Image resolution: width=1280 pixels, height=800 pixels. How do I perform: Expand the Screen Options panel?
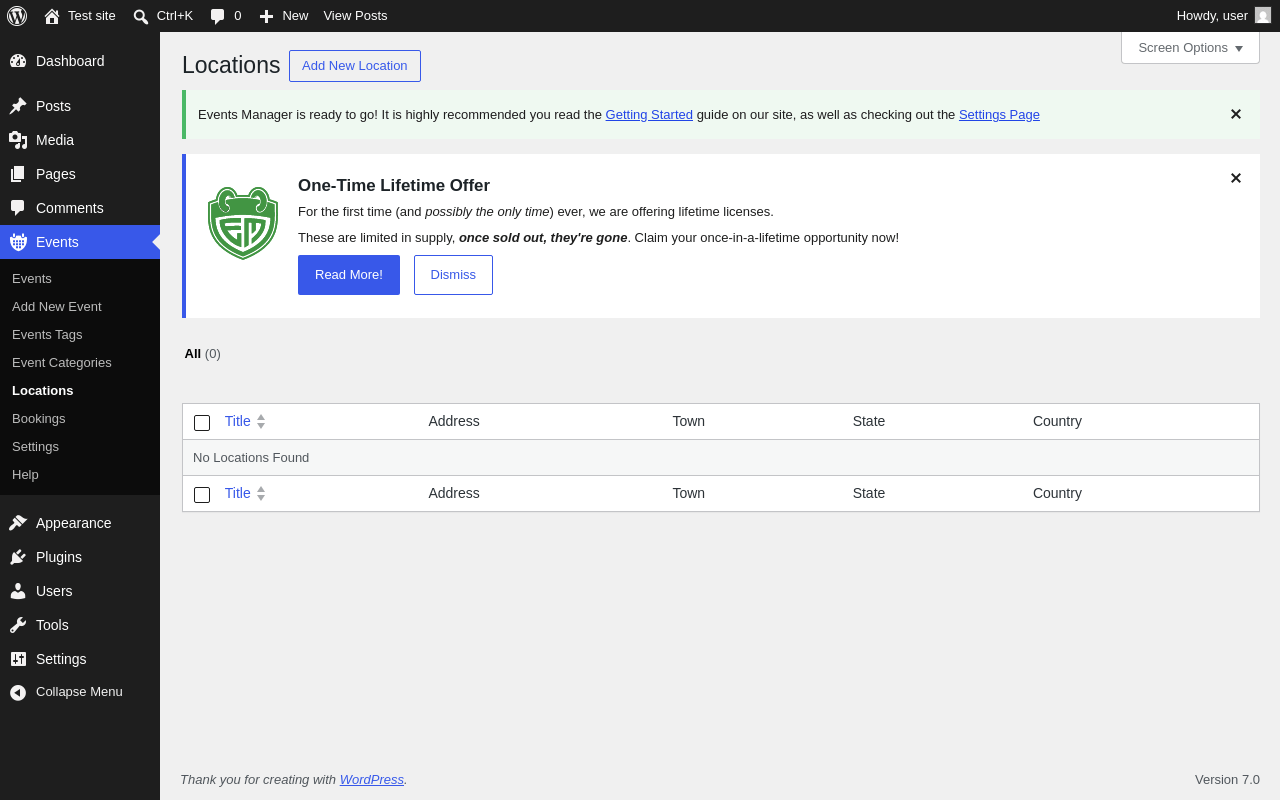1190,47
